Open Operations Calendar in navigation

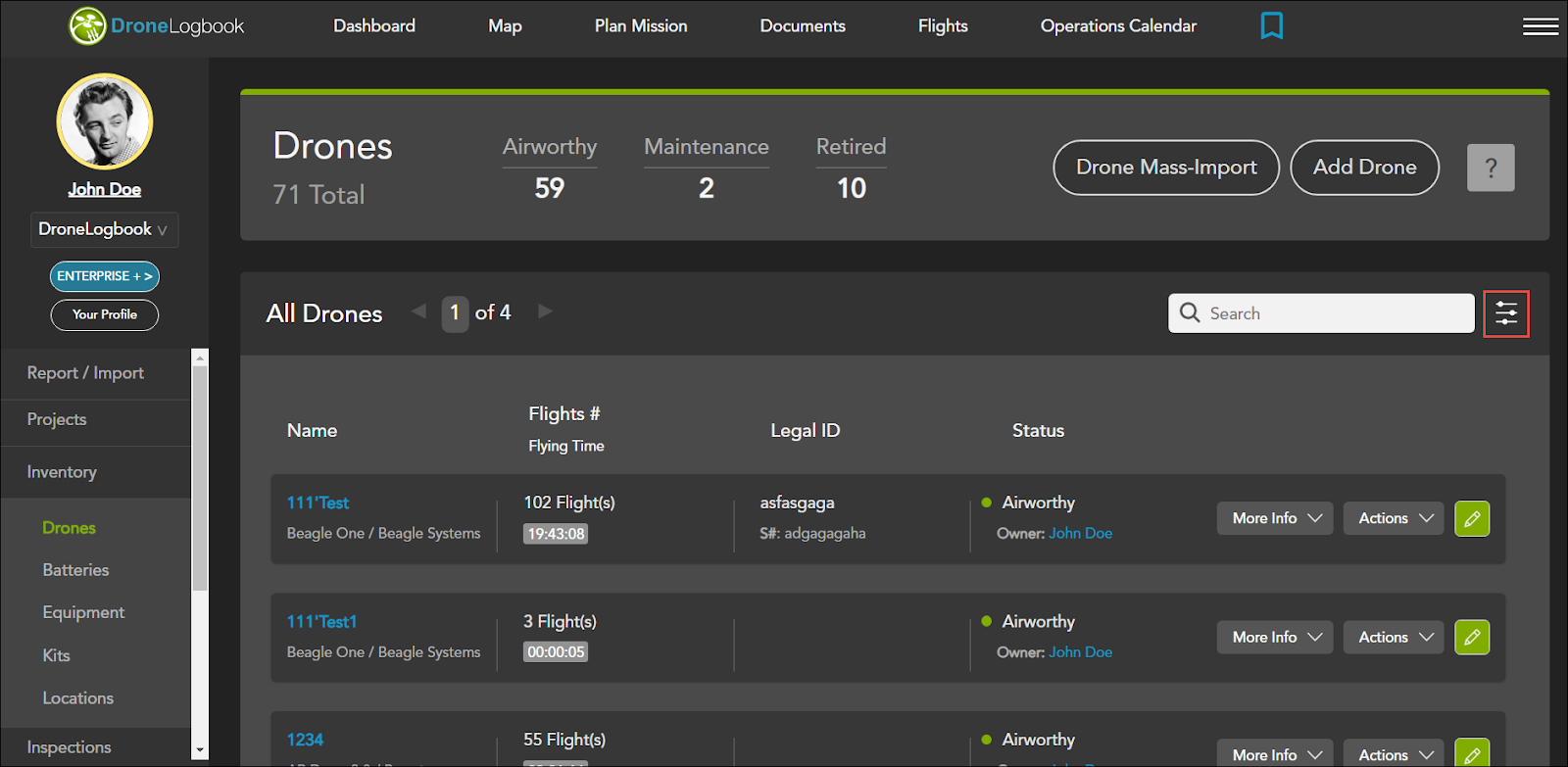(1118, 25)
